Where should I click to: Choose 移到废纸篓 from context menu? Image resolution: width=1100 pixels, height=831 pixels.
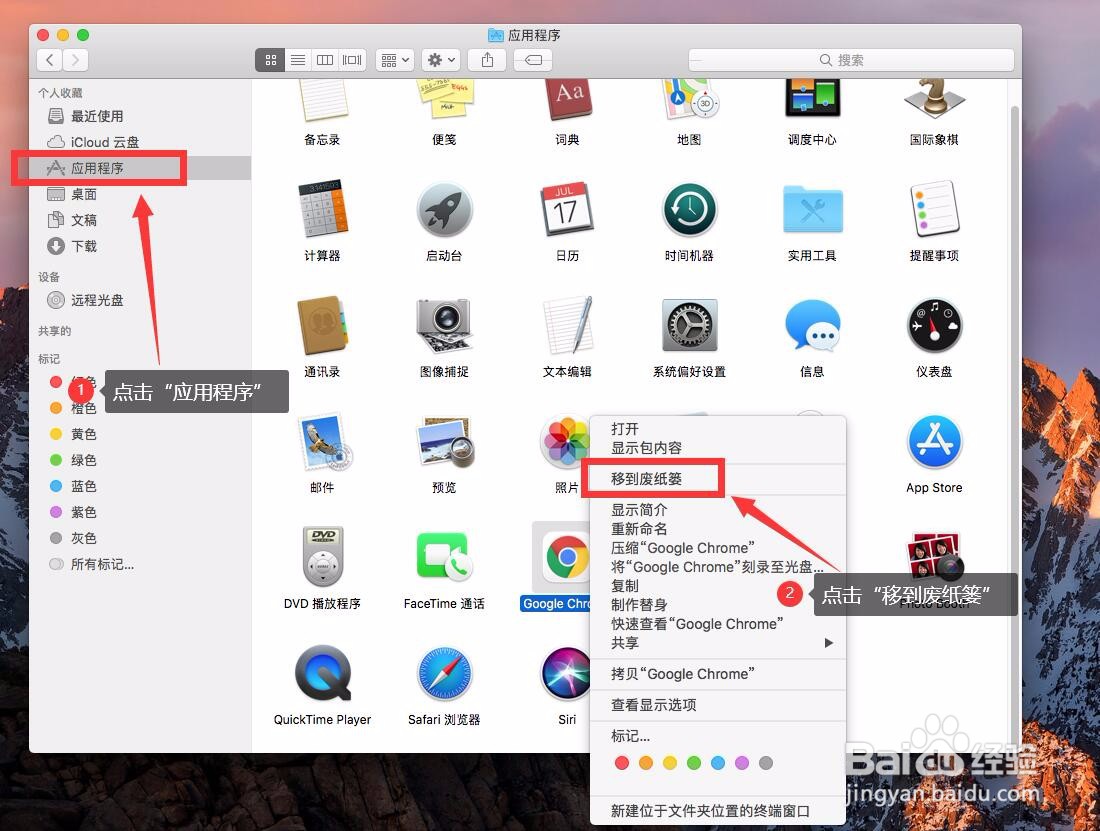pos(655,479)
